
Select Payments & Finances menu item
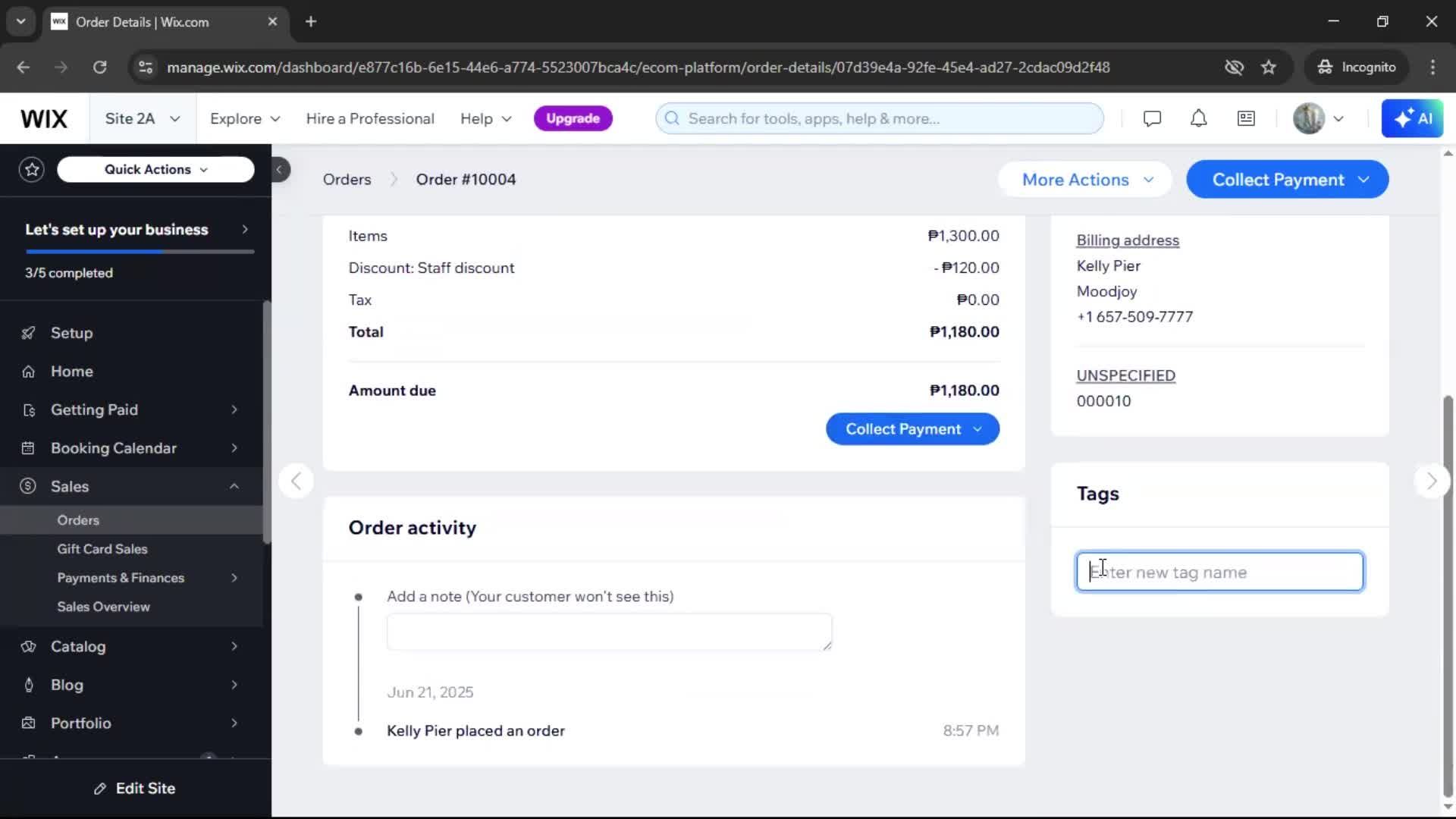121,578
